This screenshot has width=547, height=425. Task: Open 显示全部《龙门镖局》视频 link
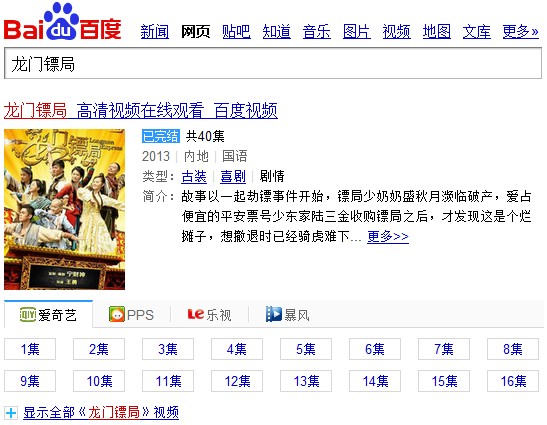pyautogui.click(x=101, y=412)
